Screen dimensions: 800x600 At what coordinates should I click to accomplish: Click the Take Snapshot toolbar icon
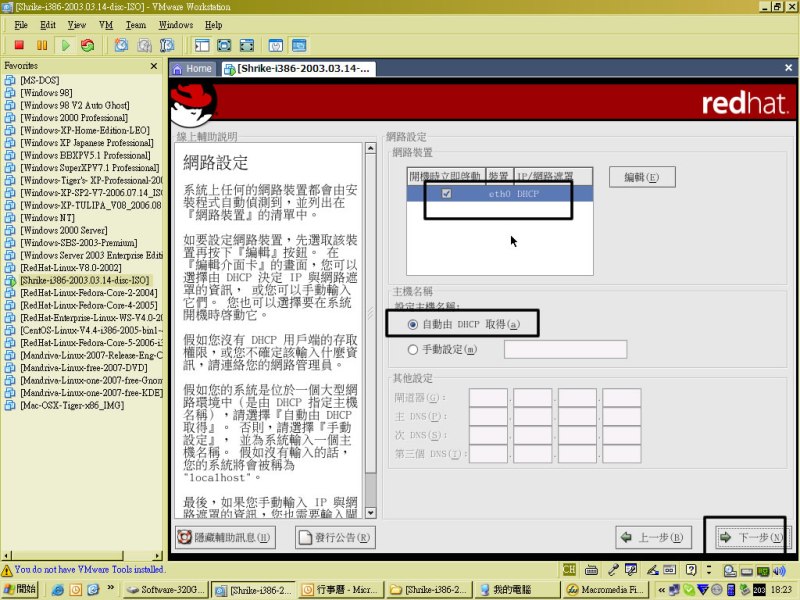[x=121, y=45]
